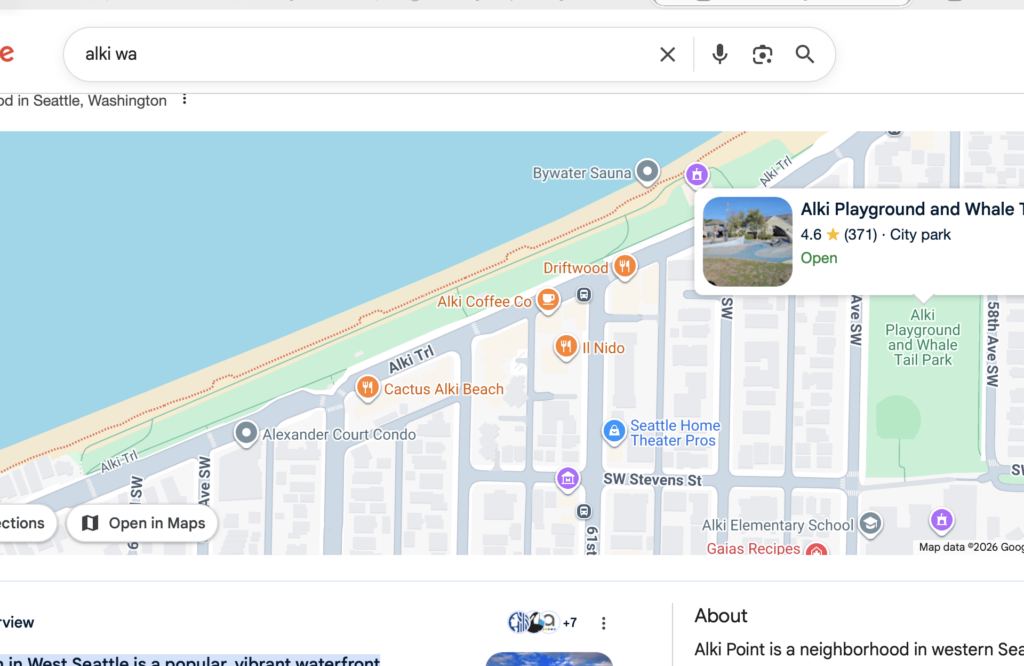The height and width of the screenshot is (666, 1024).
Task: Open Google Lens image search
Action: [x=762, y=55]
